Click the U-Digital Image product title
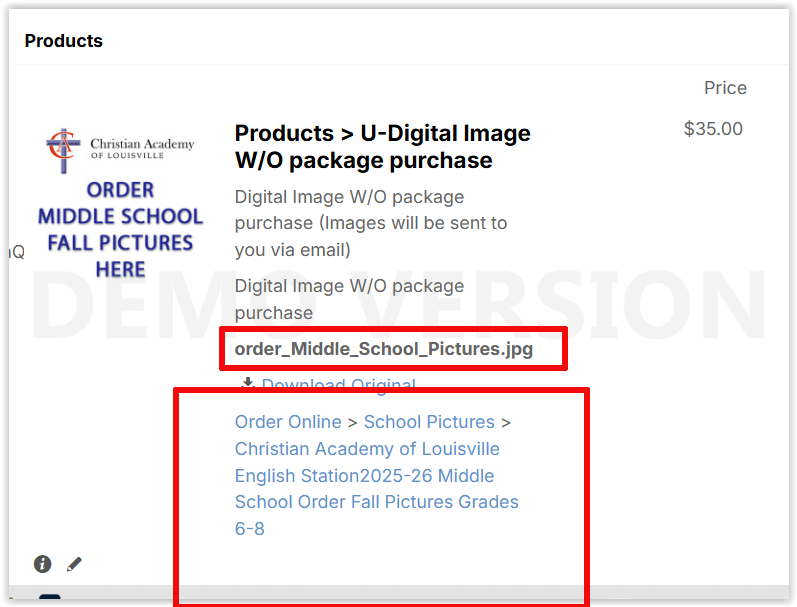The height and width of the screenshot is (607, 797). pos(382,146)
